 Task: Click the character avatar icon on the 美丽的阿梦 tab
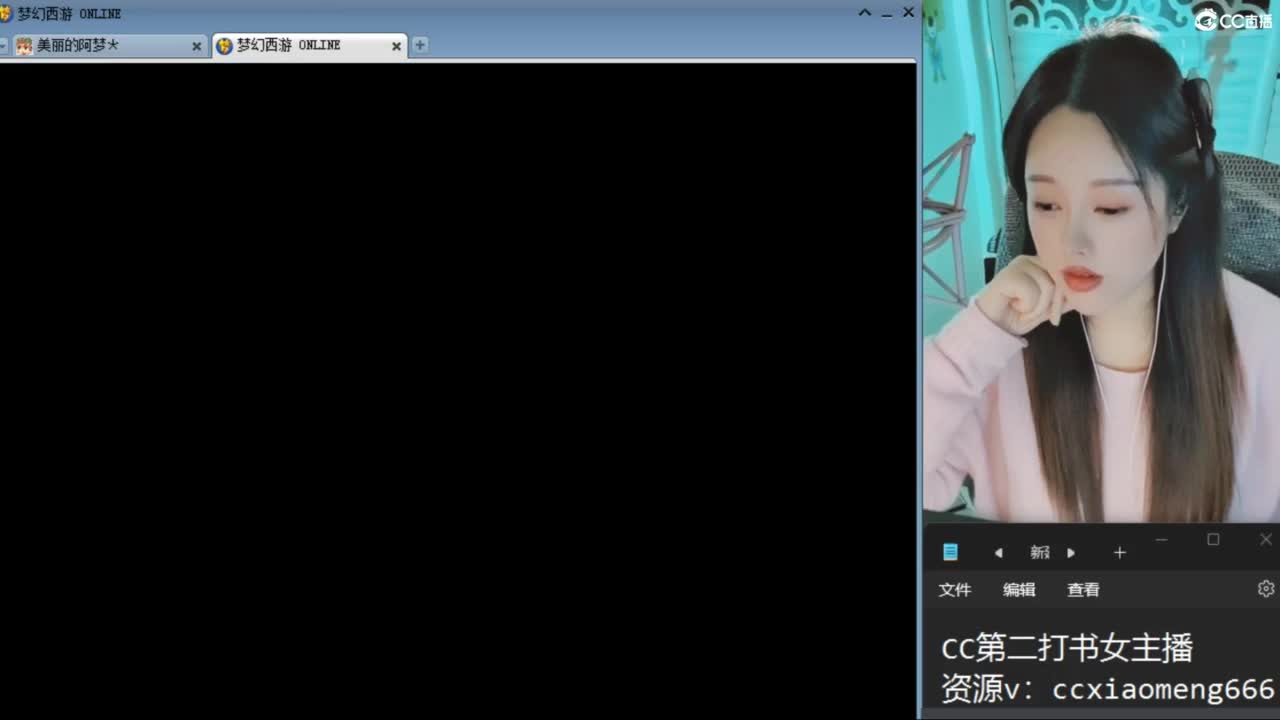(x=24, y=45)
